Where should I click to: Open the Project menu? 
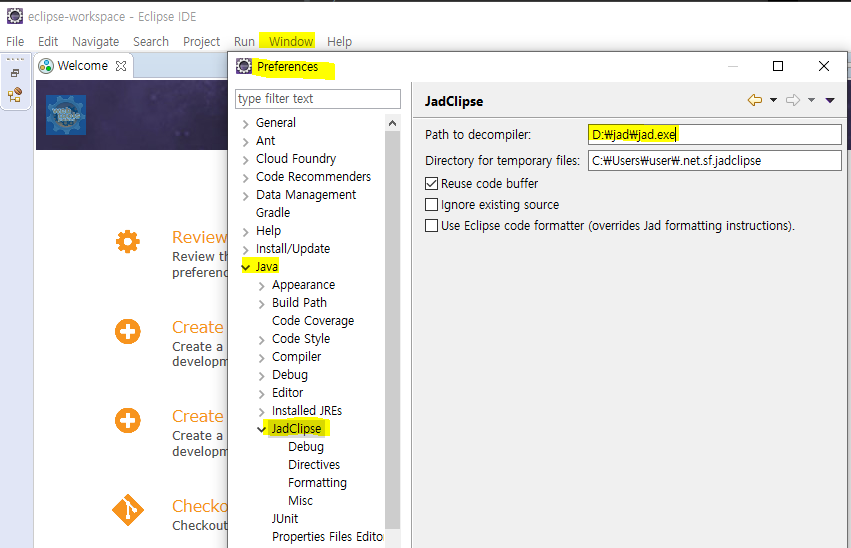(201, 42)
